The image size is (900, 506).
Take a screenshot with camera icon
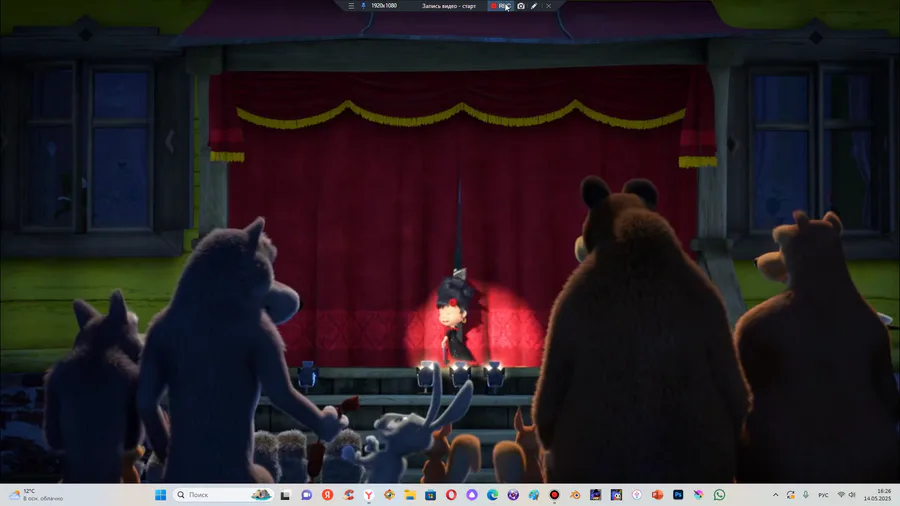point(521,6)
